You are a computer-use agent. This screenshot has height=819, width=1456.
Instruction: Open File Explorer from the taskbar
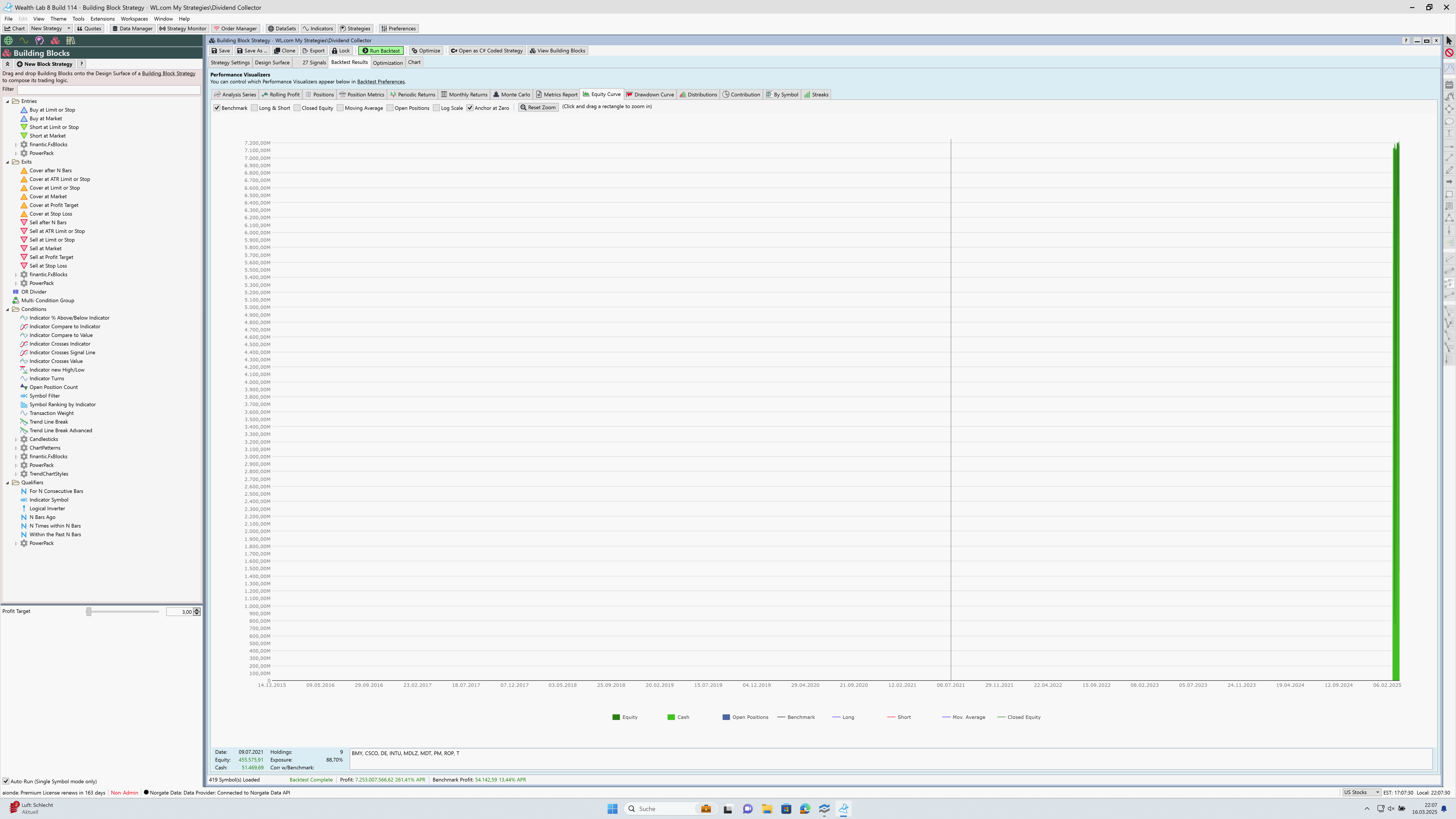click(767, 809)
